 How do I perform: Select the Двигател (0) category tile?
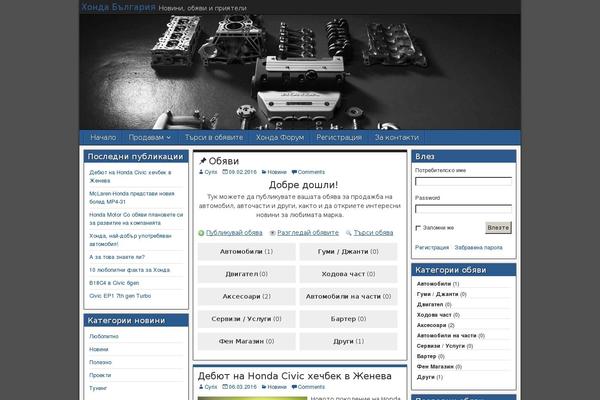[246, 274]
